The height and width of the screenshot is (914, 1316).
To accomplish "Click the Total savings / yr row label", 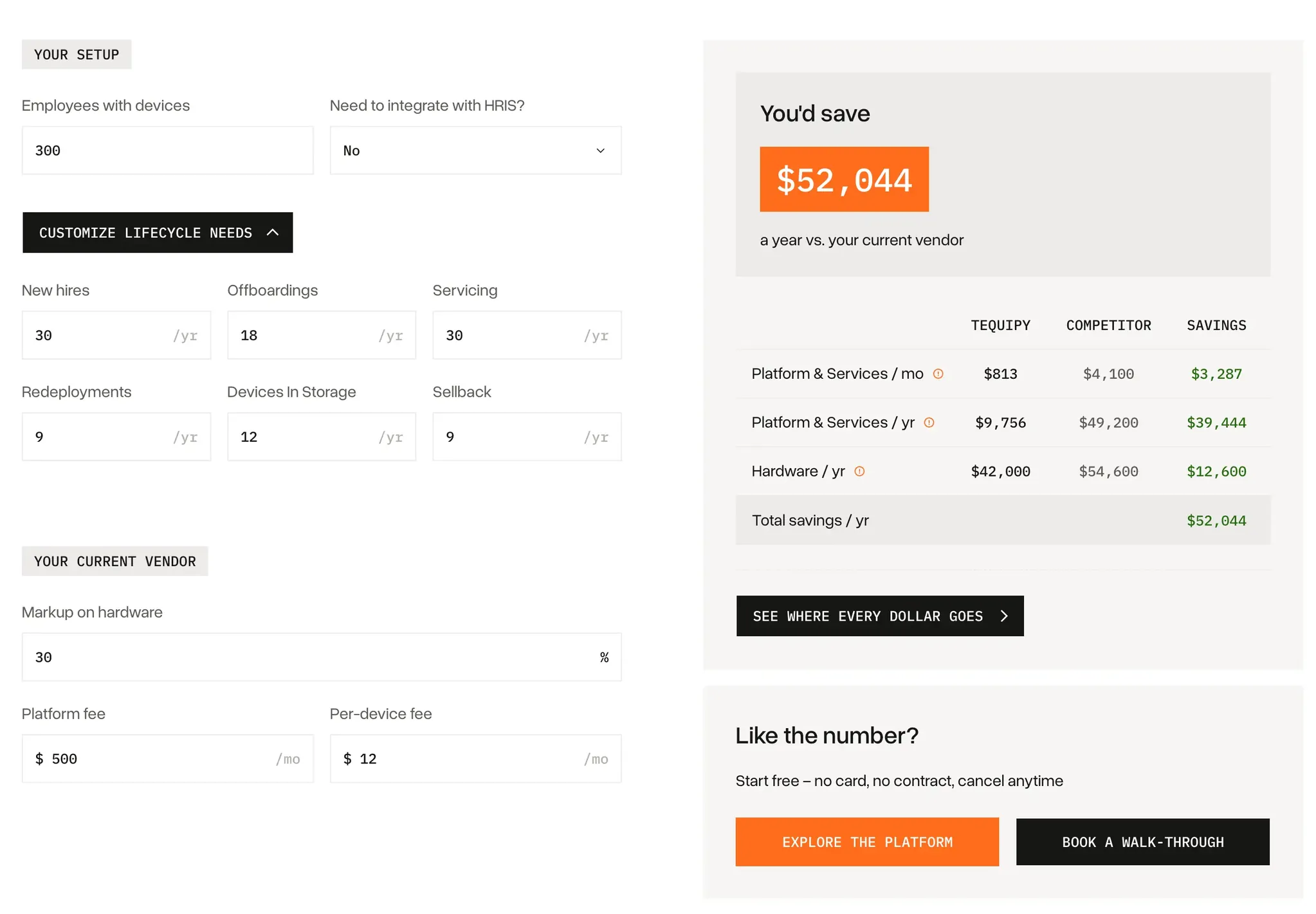I will pyautogui.click(x=810, y=520).
